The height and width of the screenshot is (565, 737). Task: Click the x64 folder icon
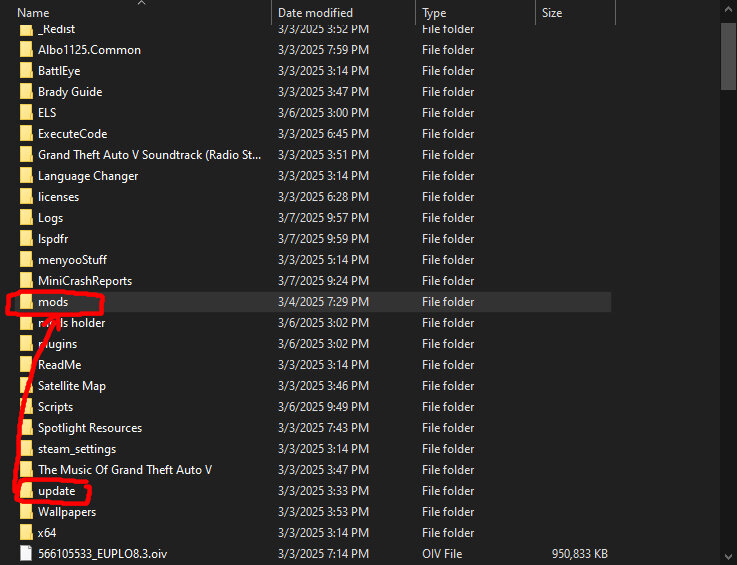point(26,533)
